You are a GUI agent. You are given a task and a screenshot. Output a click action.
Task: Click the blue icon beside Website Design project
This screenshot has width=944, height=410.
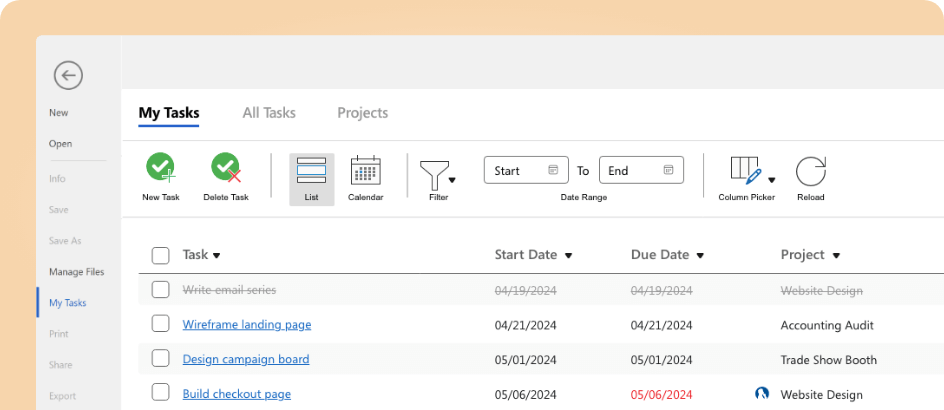tap(762, 394)
